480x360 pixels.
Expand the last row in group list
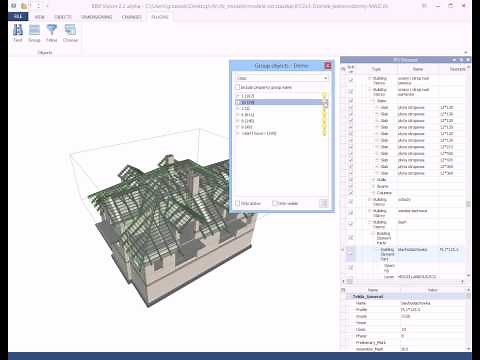(238, 133)
